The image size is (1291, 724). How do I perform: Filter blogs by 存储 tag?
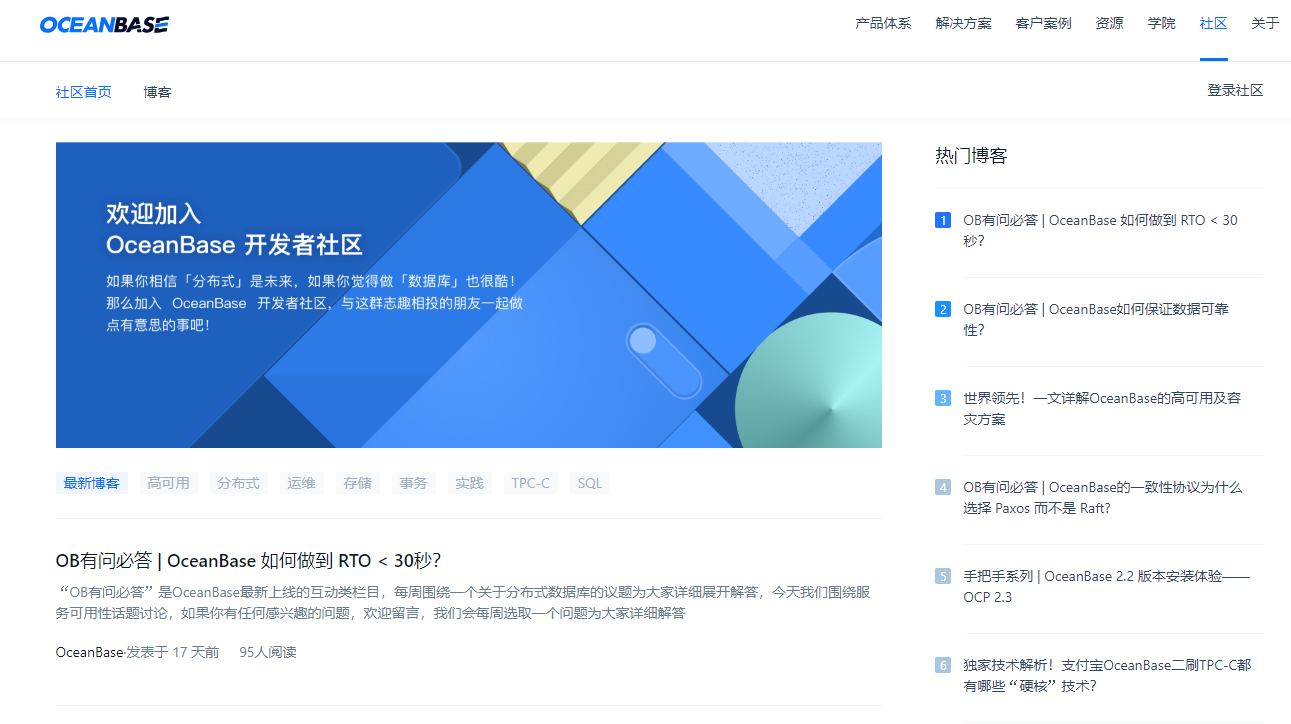[x=357, y=483]
